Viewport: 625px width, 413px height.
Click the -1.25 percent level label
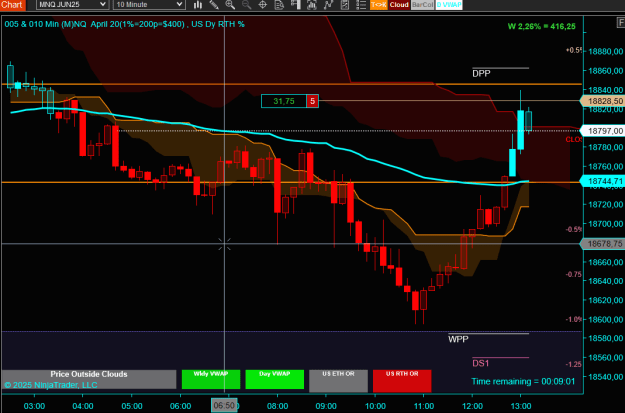tap(574, 364)
